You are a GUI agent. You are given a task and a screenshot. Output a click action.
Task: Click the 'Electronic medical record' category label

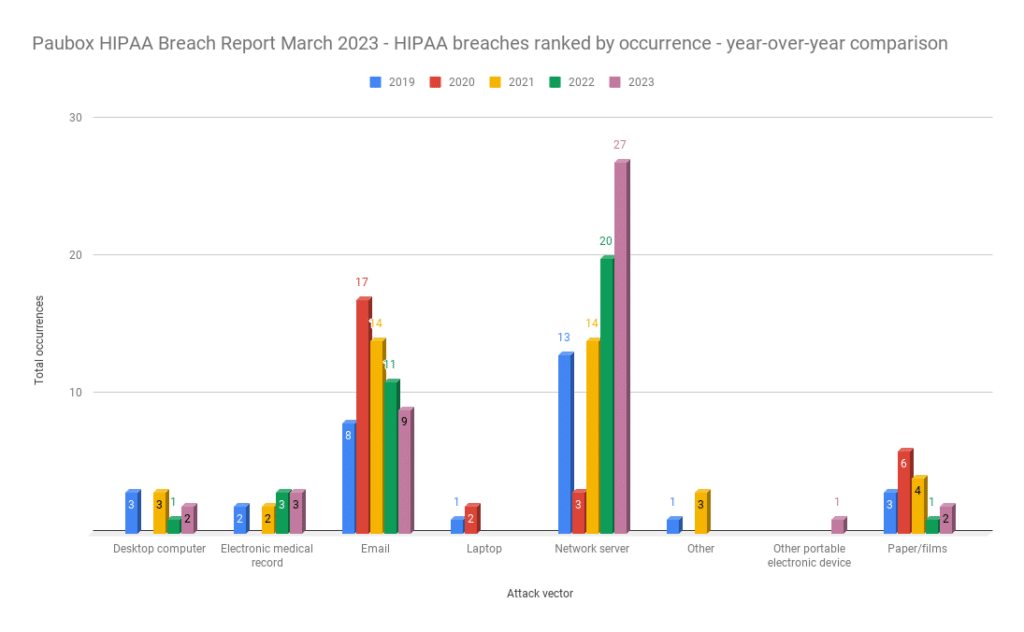point(266,555)
